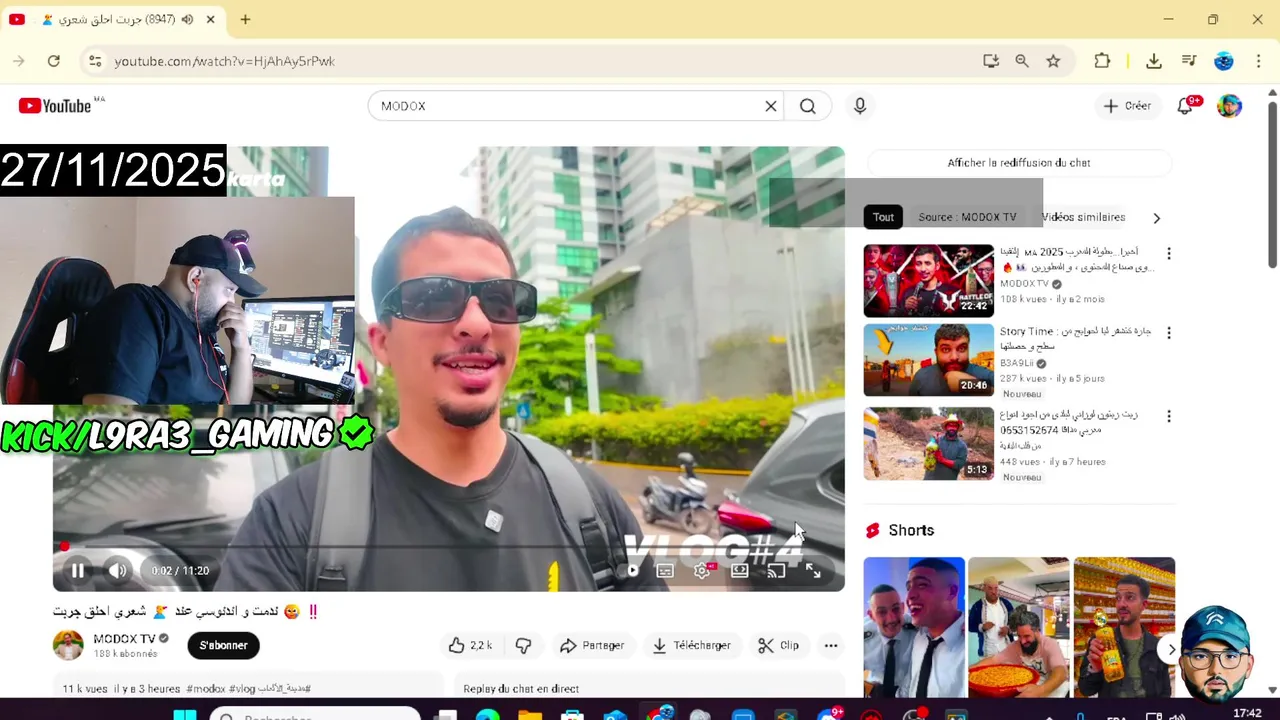Enter fullscreen mode for the video
Image resolution: width=1280 pixels, height=720 pixels.
coord(813,571)
